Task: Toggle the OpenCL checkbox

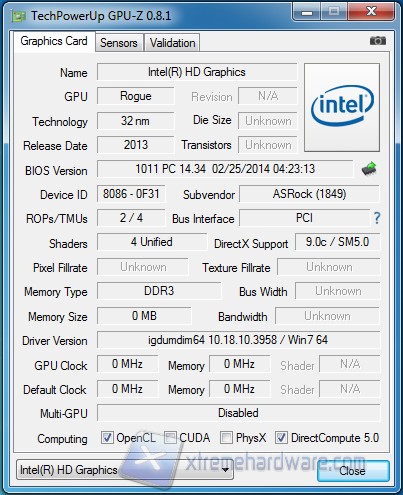Action: [x=107, y=437]
